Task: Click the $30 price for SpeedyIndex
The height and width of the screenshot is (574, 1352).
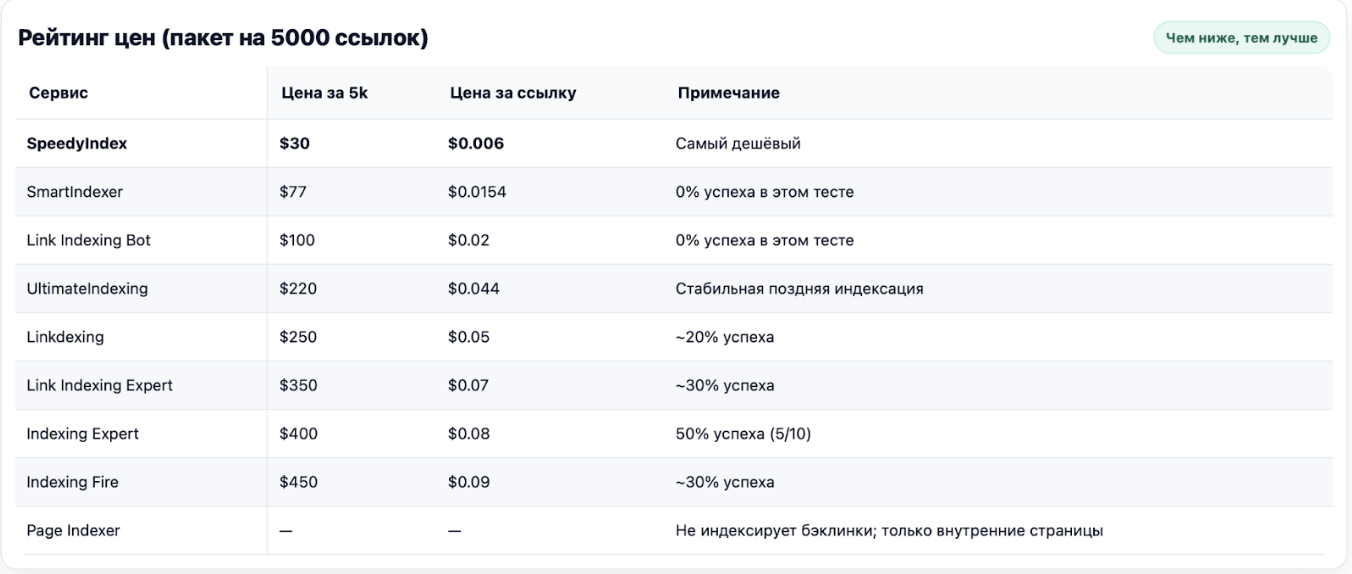Action: point(295,143)
